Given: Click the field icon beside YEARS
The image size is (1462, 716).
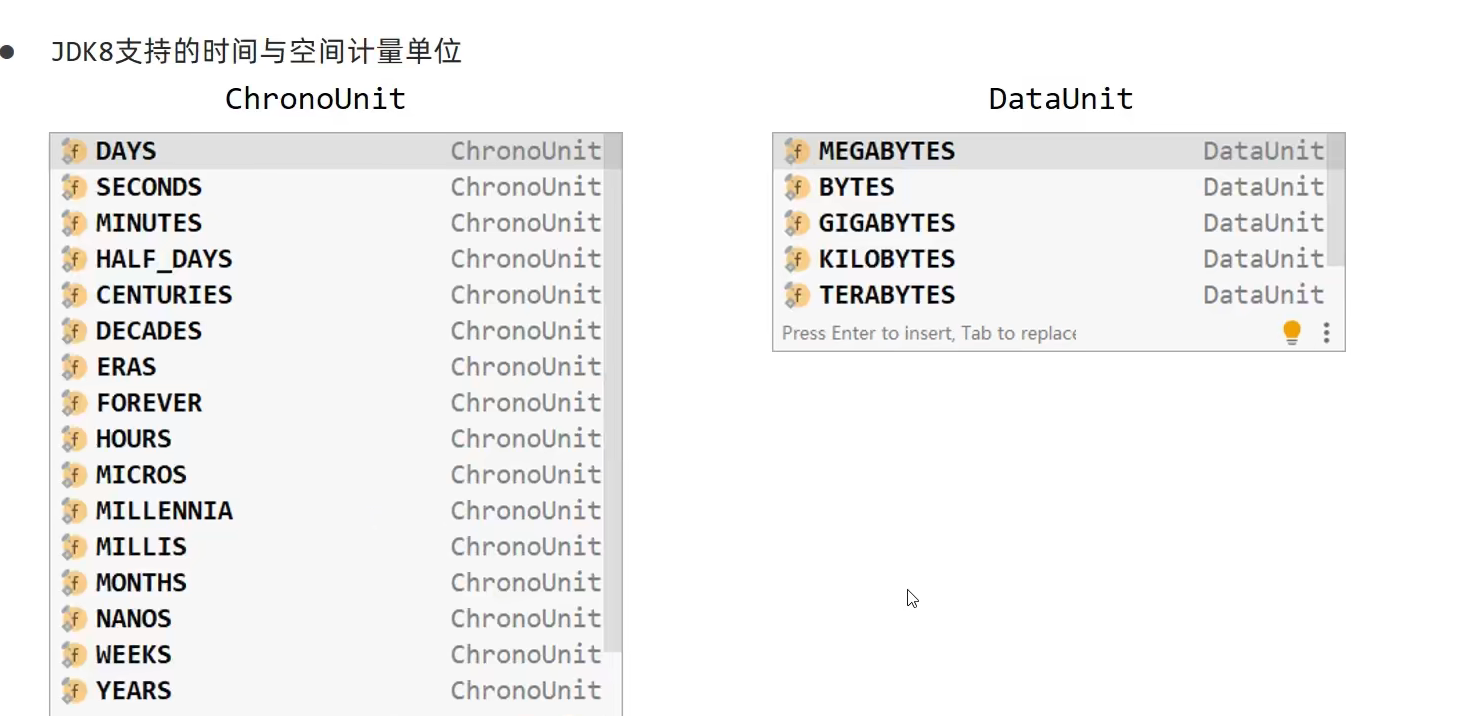Looking at the screenshot, I should pyautogui.click(x=74, y=691).
